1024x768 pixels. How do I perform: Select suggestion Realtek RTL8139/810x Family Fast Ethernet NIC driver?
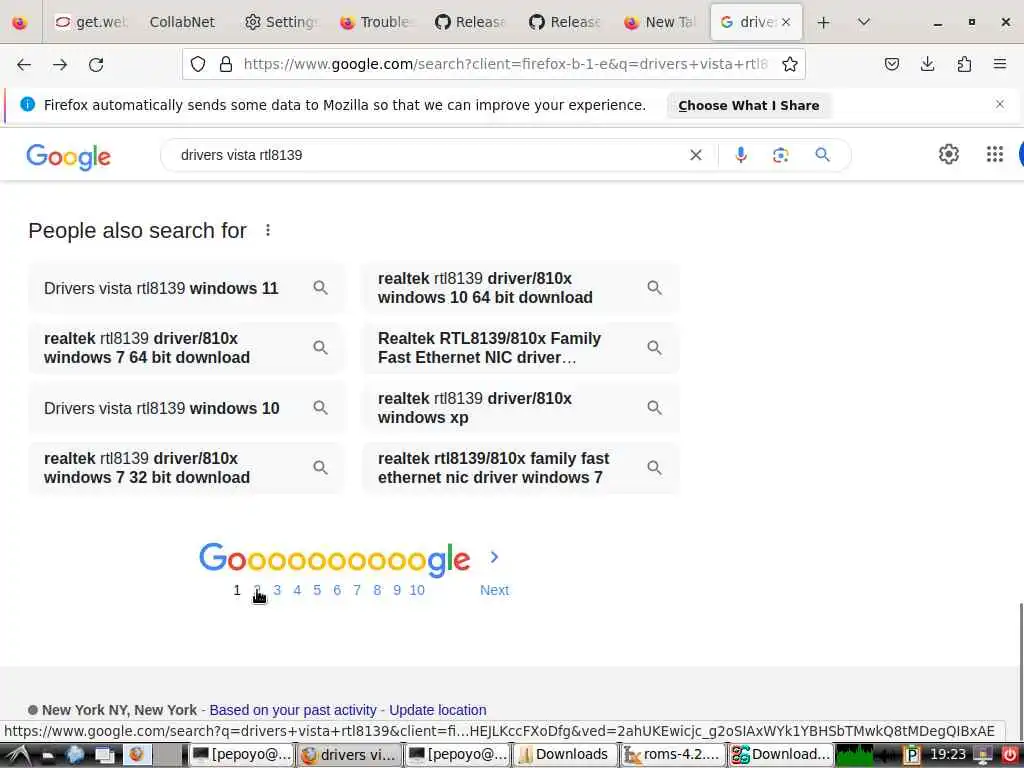click(x=520, y=348)
